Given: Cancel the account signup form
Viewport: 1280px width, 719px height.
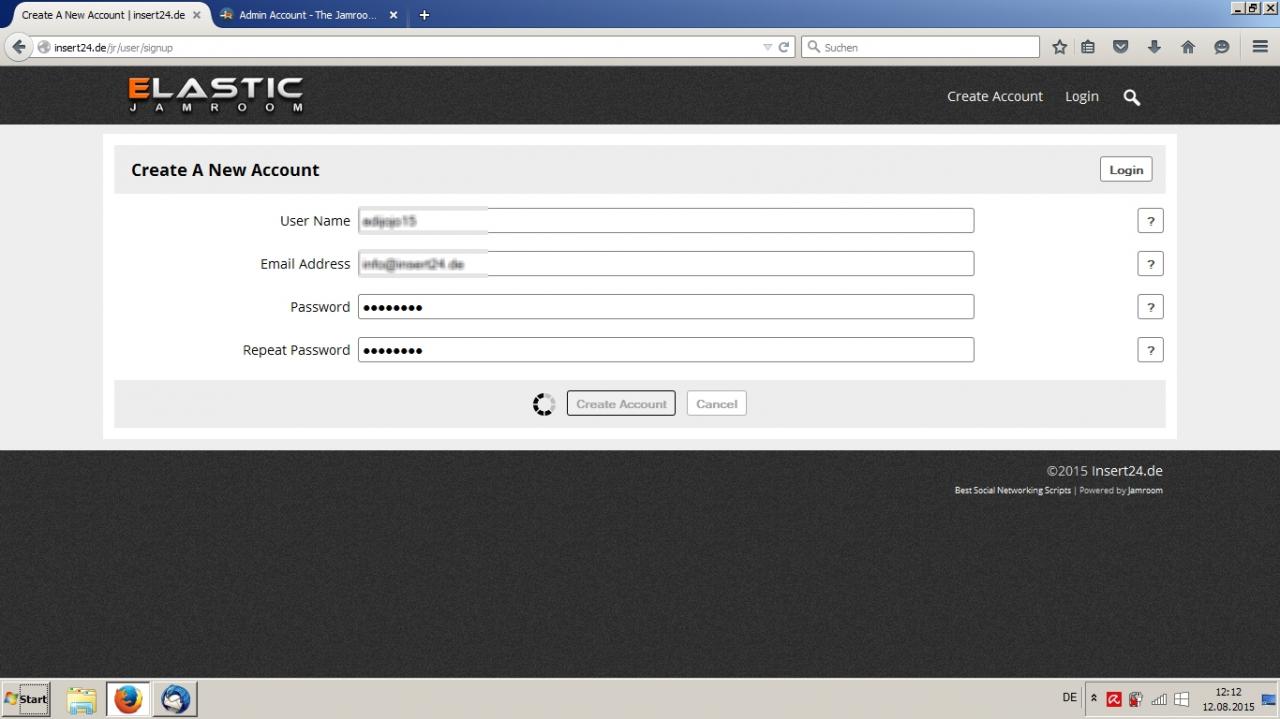Looking at the screenshot, I should [x=716, y=403].
